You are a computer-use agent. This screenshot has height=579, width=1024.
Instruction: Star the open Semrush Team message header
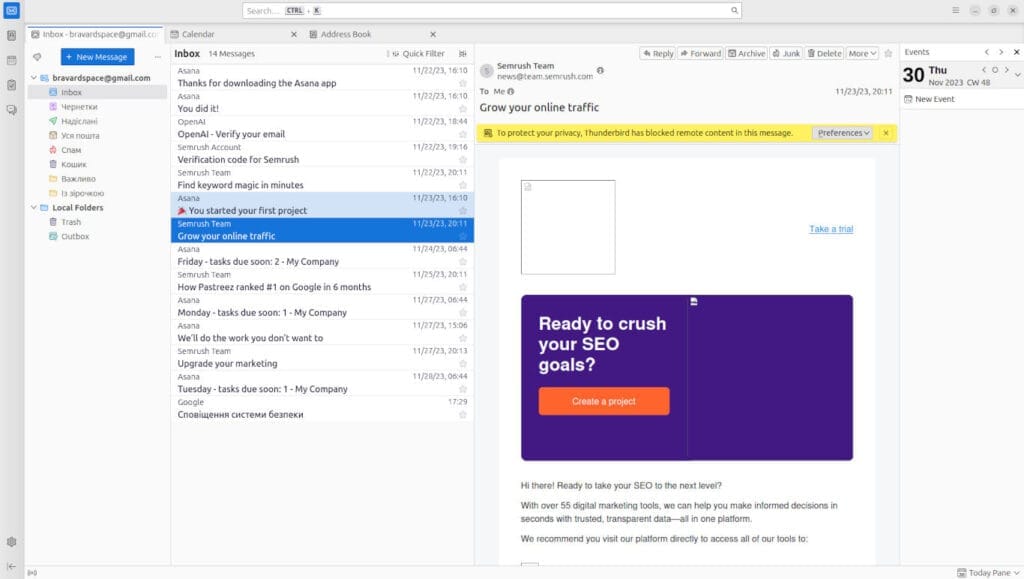pos(887,53)
